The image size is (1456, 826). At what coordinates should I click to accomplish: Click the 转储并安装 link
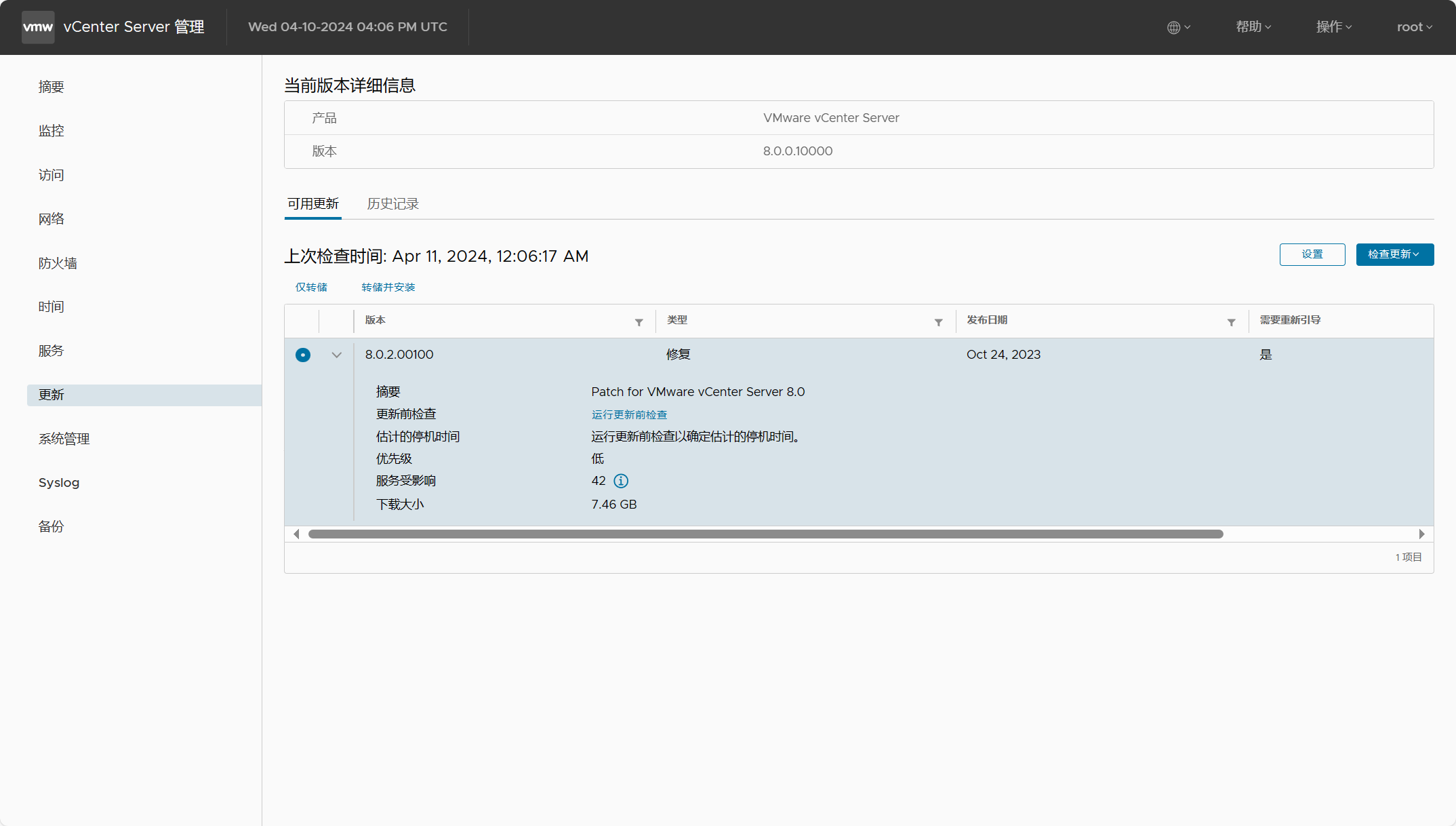pyautogui.click(x=388, y=288)
